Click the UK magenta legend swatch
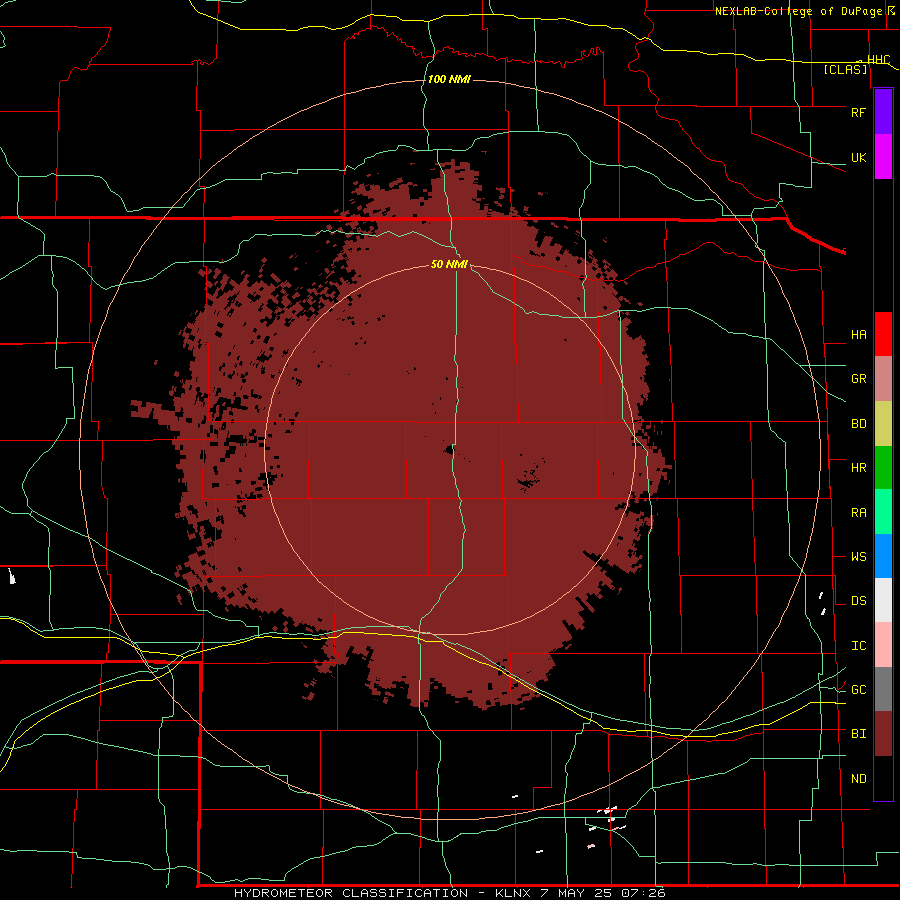The image size is (900, 900). [x=883, y=157]
